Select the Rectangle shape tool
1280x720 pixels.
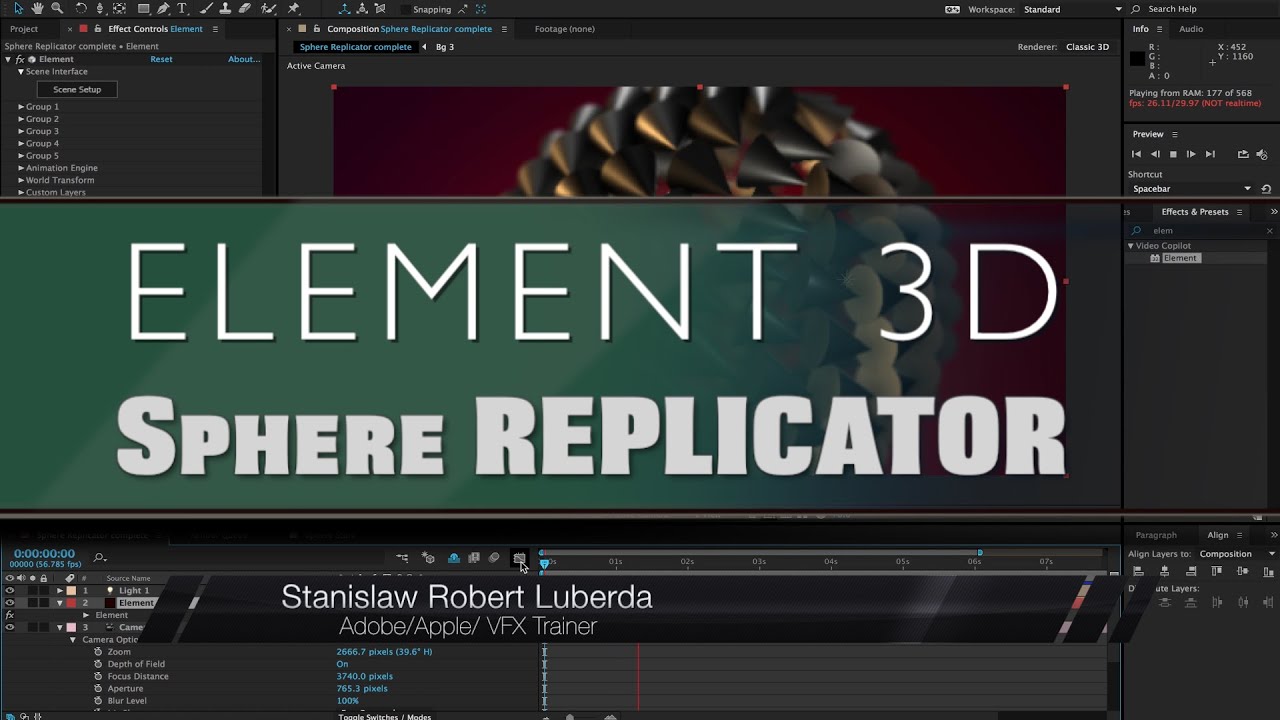(144, 9)
